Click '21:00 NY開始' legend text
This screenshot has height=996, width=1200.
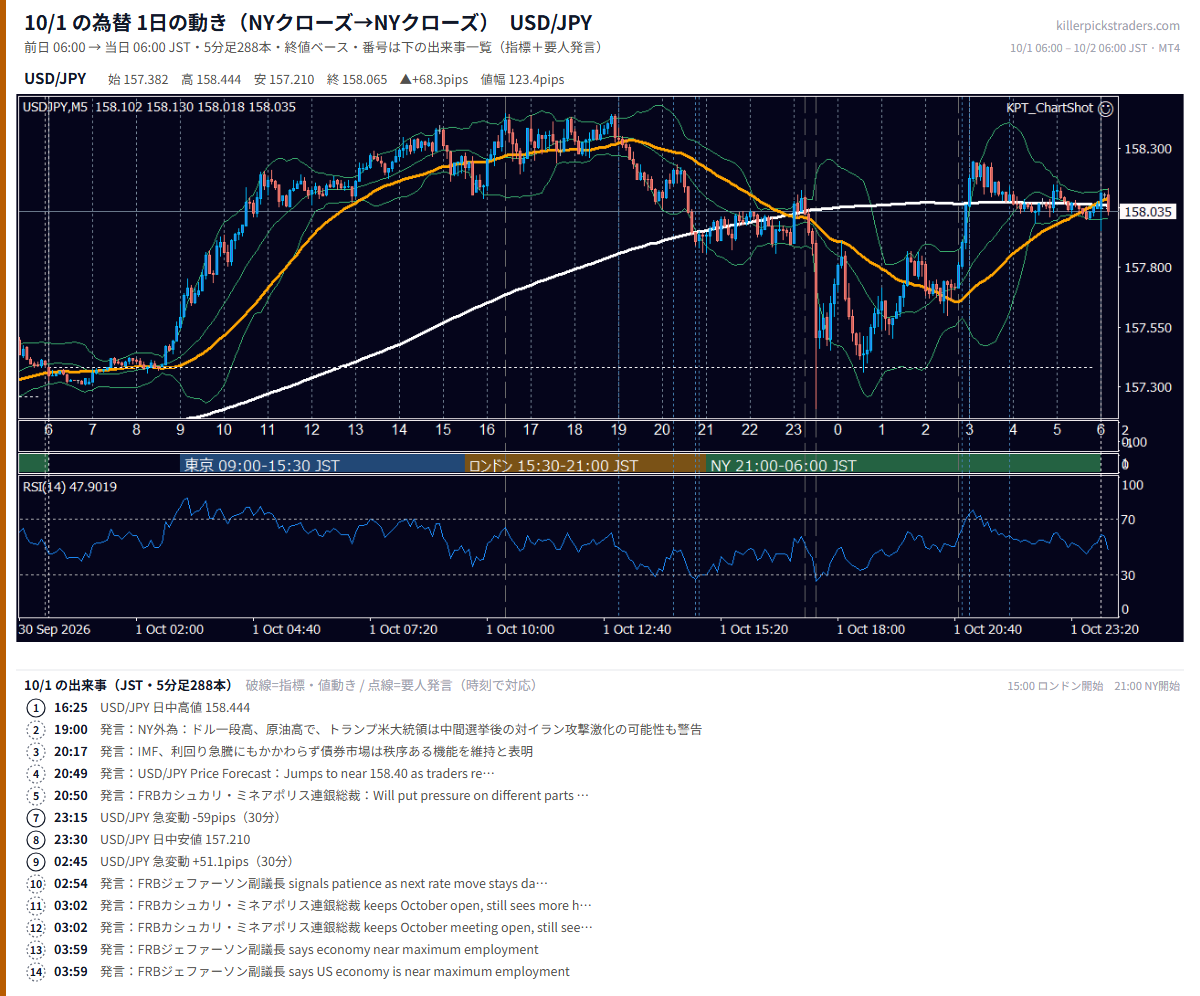(1147, 686)
